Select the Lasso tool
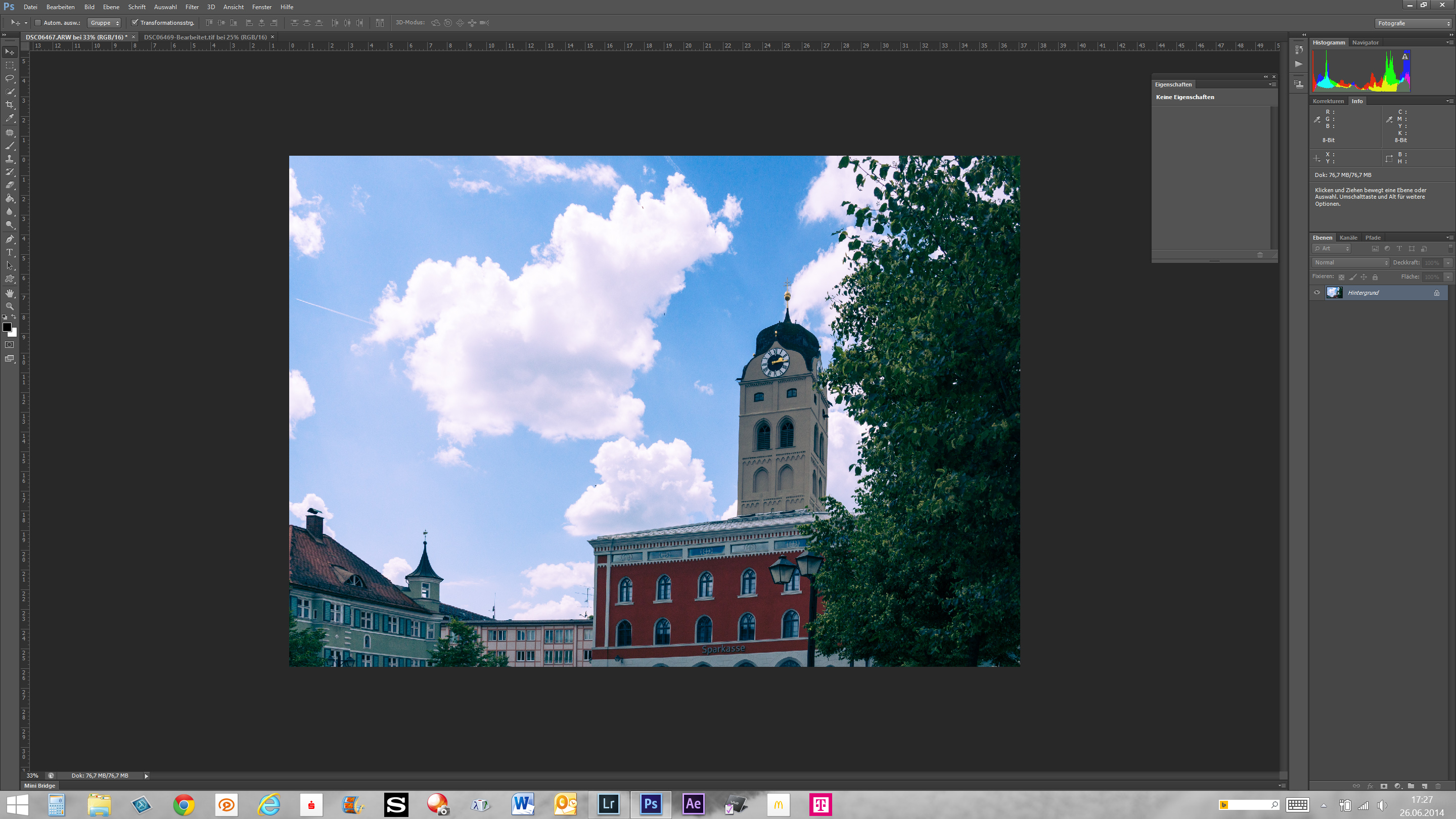The image size is (1456, 819). (x=10, y=78)
